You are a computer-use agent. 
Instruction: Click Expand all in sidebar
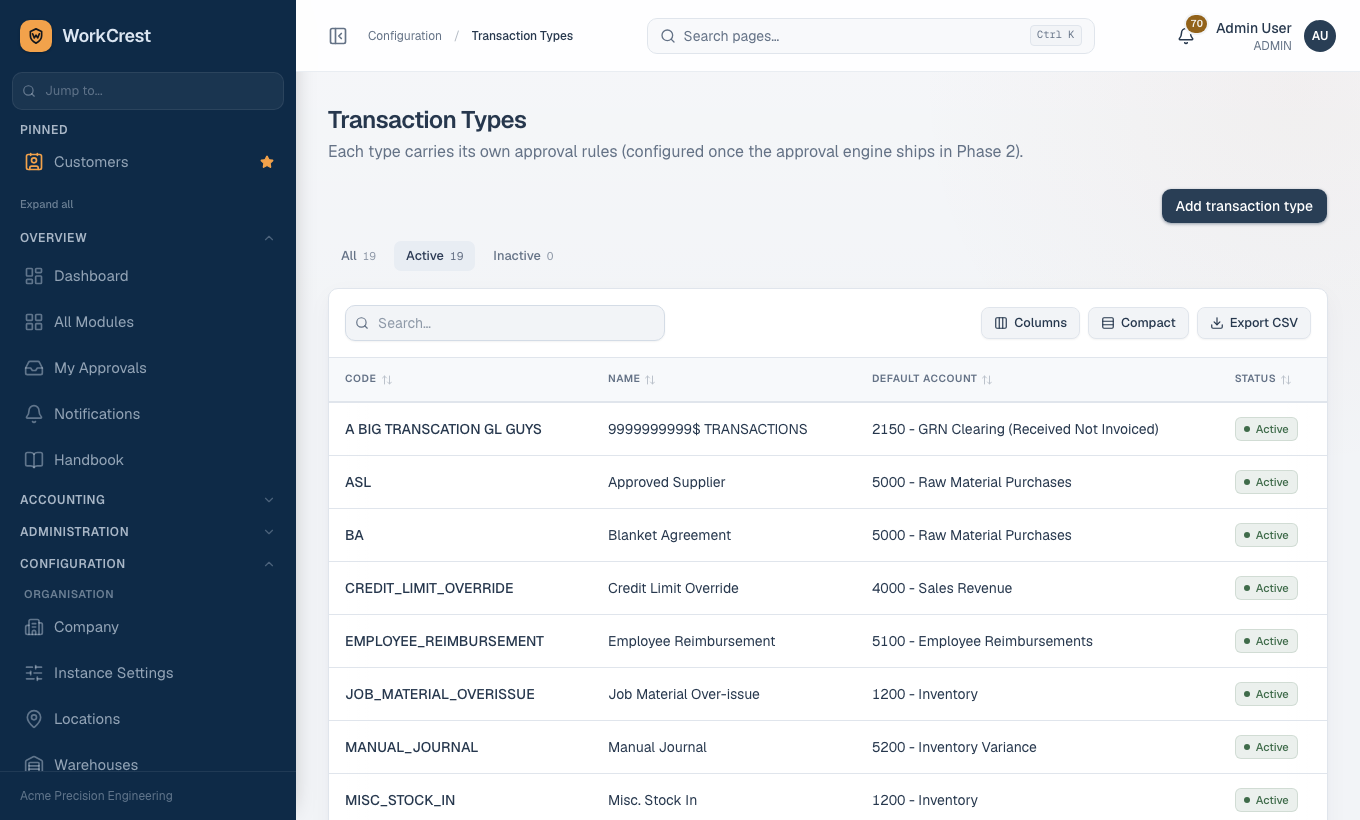point(47,204)
